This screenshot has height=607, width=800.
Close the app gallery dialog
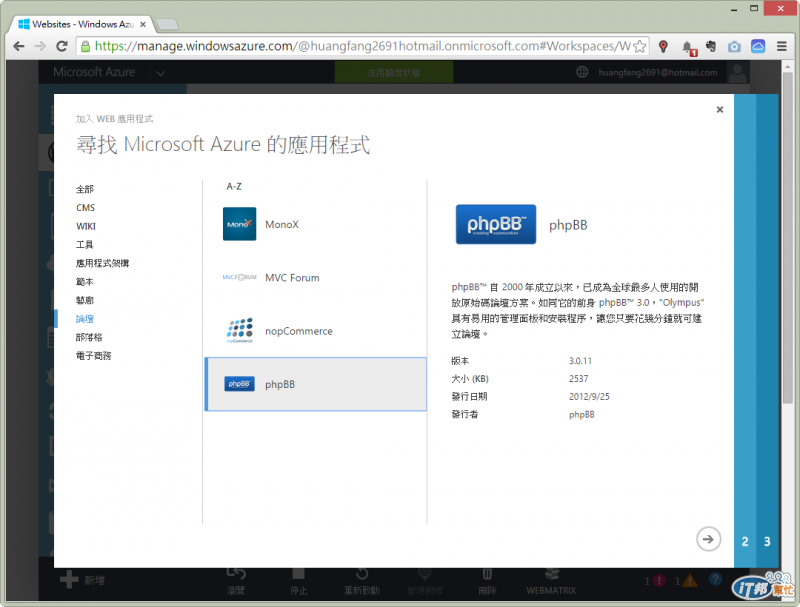point(720,109)
